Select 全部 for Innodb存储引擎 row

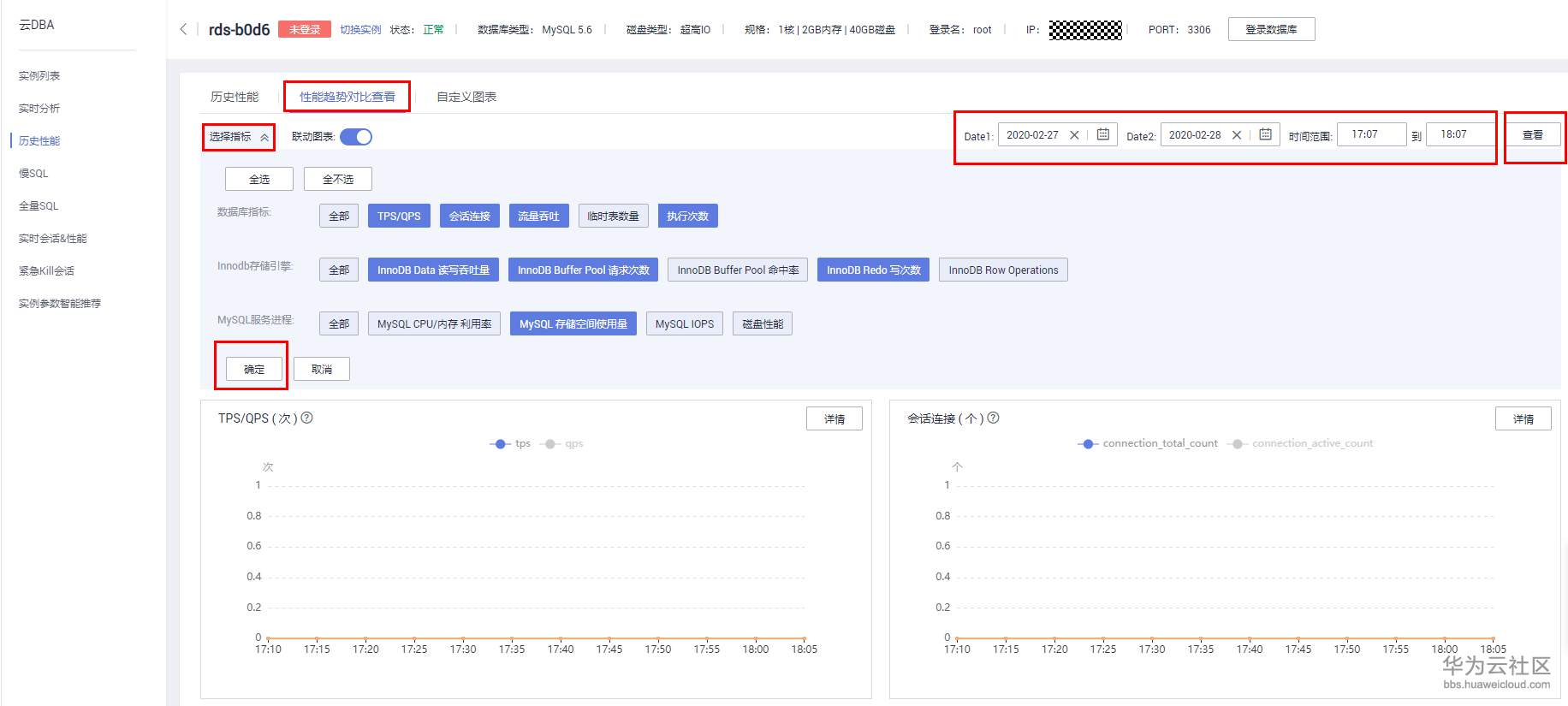coord(339,270)
